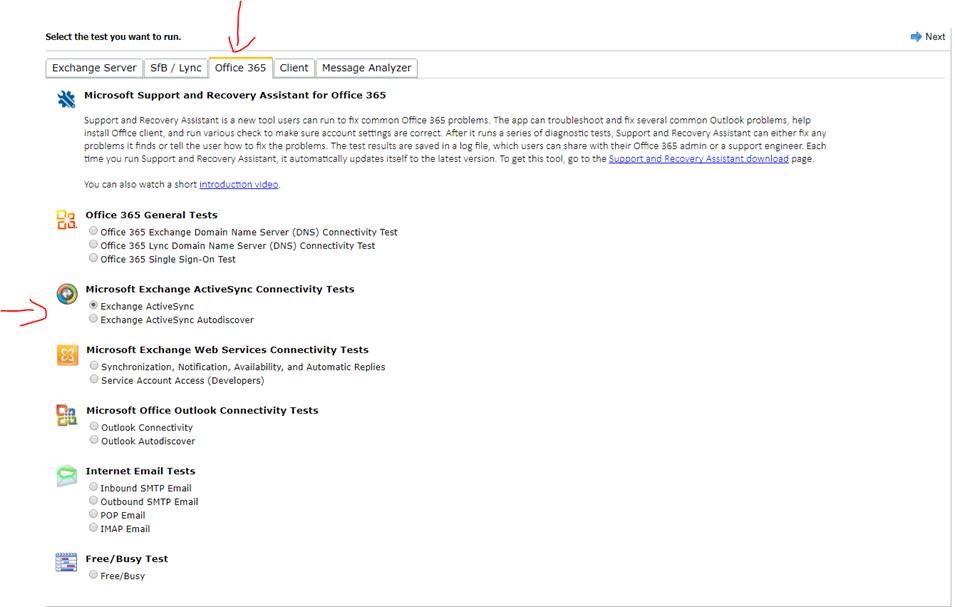Switch to the Exchange Server tab
Viewport: 955px width, 607px height.
point(94,68)
